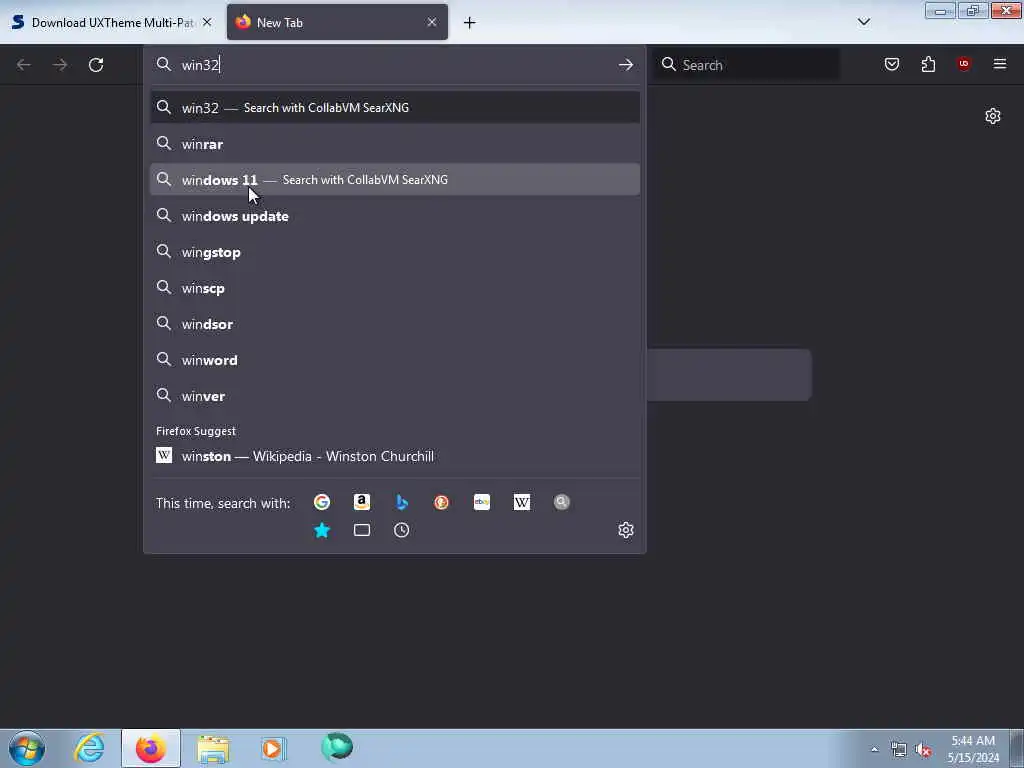Open the uBlock Origin extension icon
Image resolution: width=1024 pixels, height=768 pixels.
click(964, 64)
